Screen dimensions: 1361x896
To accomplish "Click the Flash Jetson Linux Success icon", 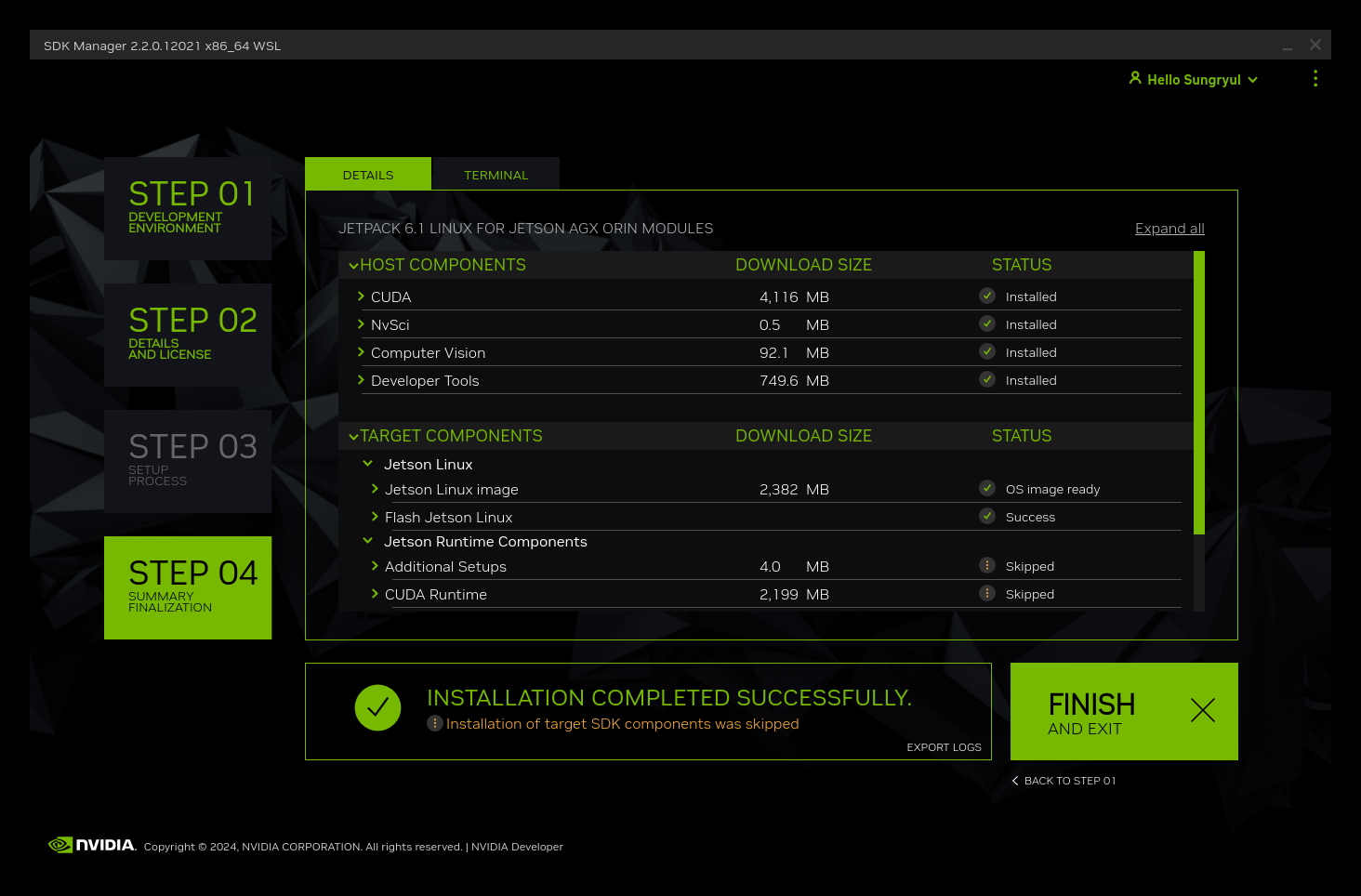I will tap(987, 516).
